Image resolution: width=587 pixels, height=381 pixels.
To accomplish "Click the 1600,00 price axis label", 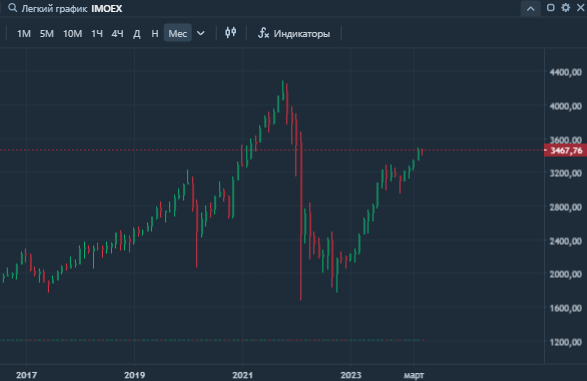I will tap(566, 308).
